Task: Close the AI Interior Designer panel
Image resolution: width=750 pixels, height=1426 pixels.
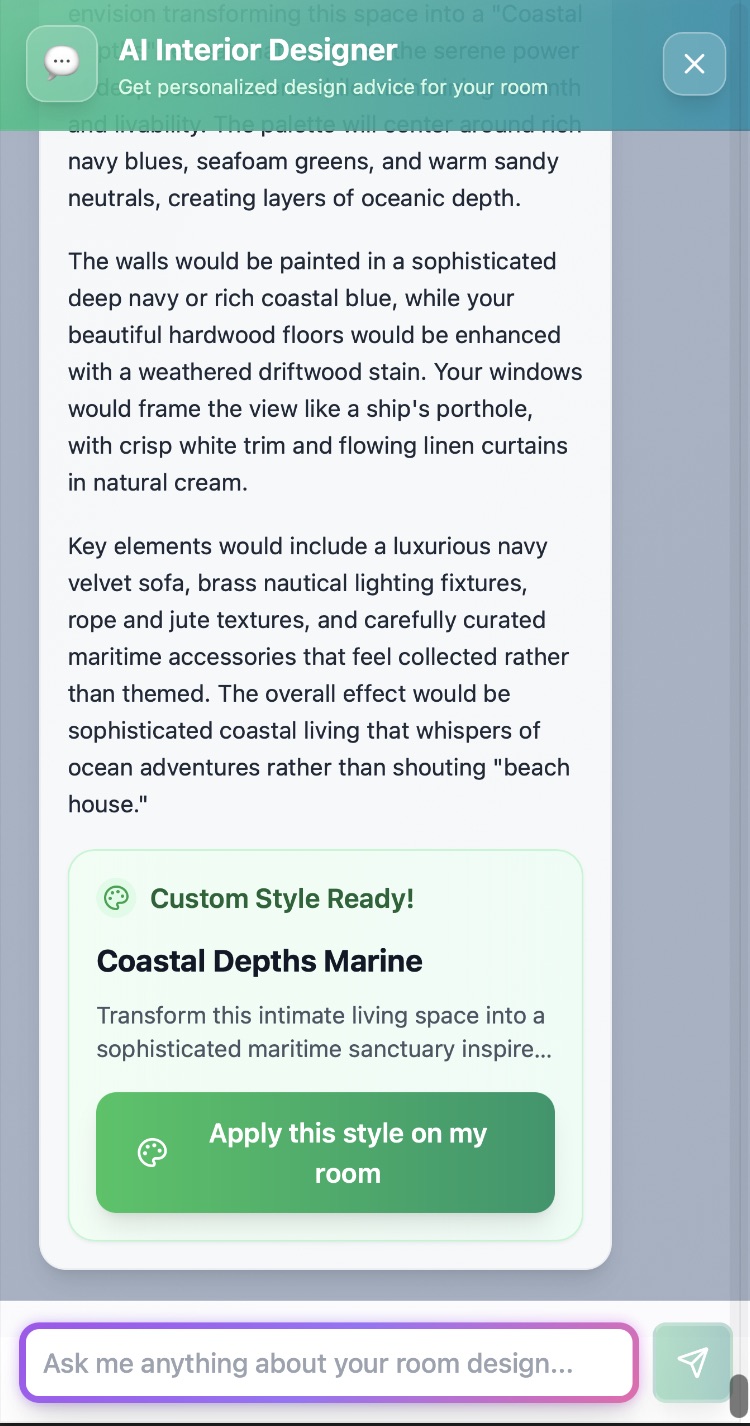Action: [694, 64]
